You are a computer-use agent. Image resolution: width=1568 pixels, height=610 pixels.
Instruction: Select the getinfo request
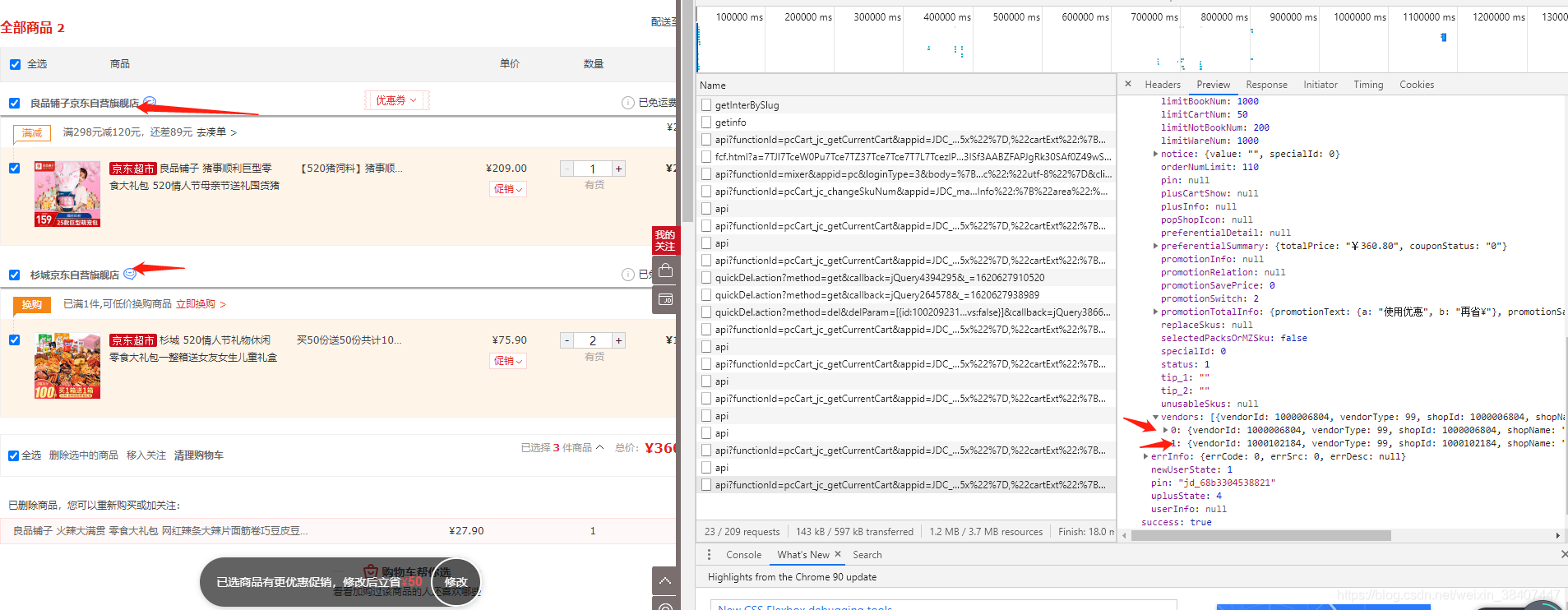pos(905,122)
